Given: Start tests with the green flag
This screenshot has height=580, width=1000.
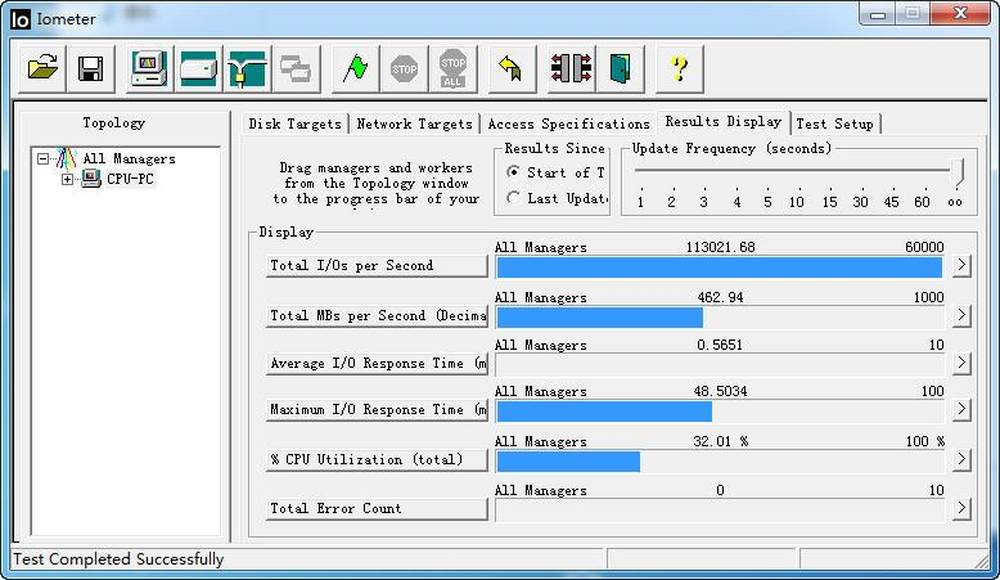Looking at the screenshot, I should (355, 68).
